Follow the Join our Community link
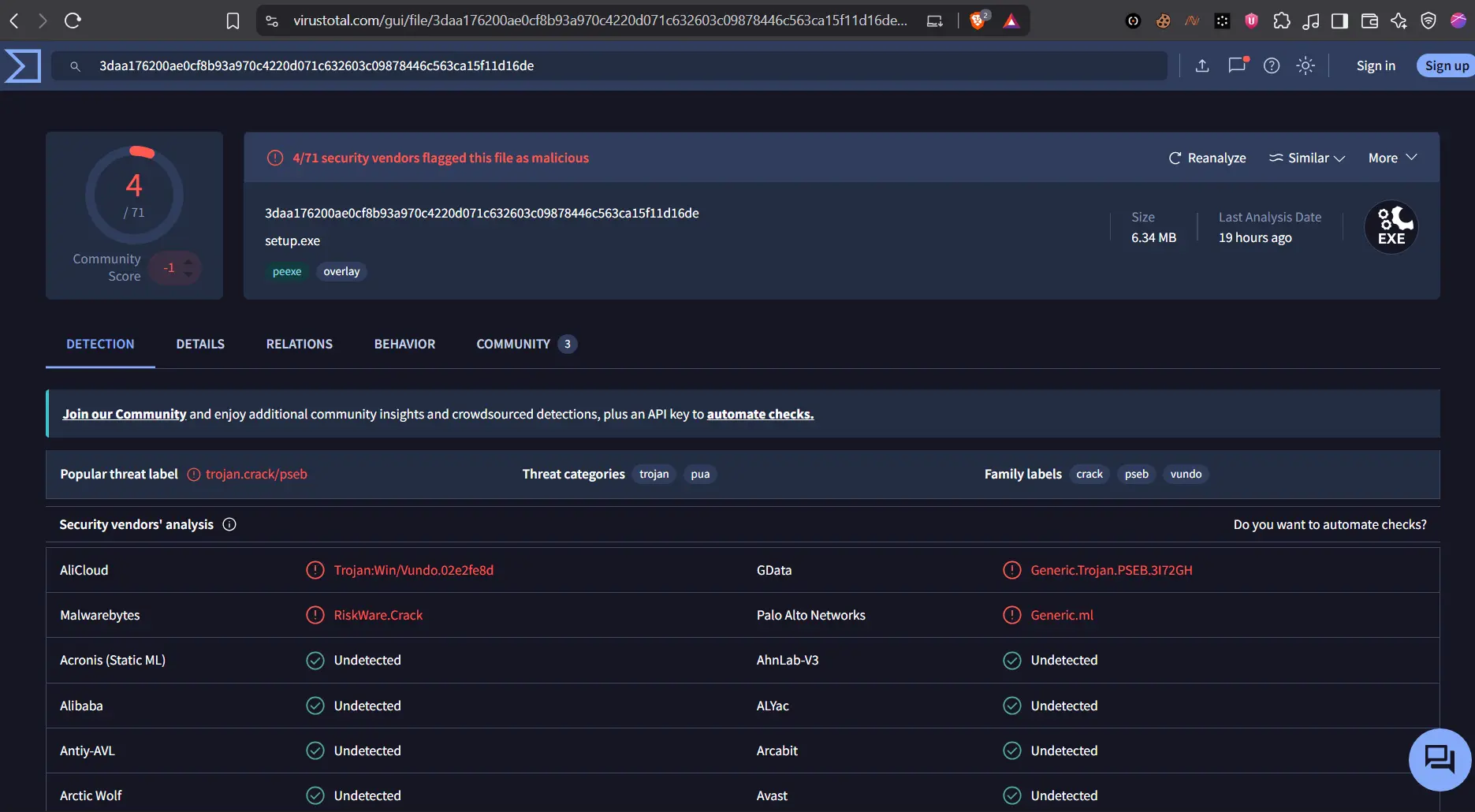Viewport: 1475px width, 812px height. (125, 414)
